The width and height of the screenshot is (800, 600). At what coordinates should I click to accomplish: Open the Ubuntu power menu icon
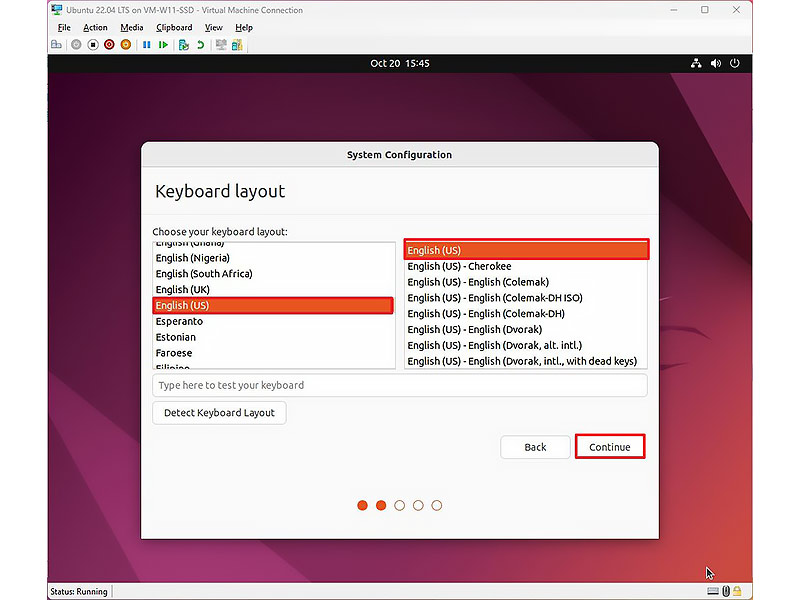[x=735, y=63]
